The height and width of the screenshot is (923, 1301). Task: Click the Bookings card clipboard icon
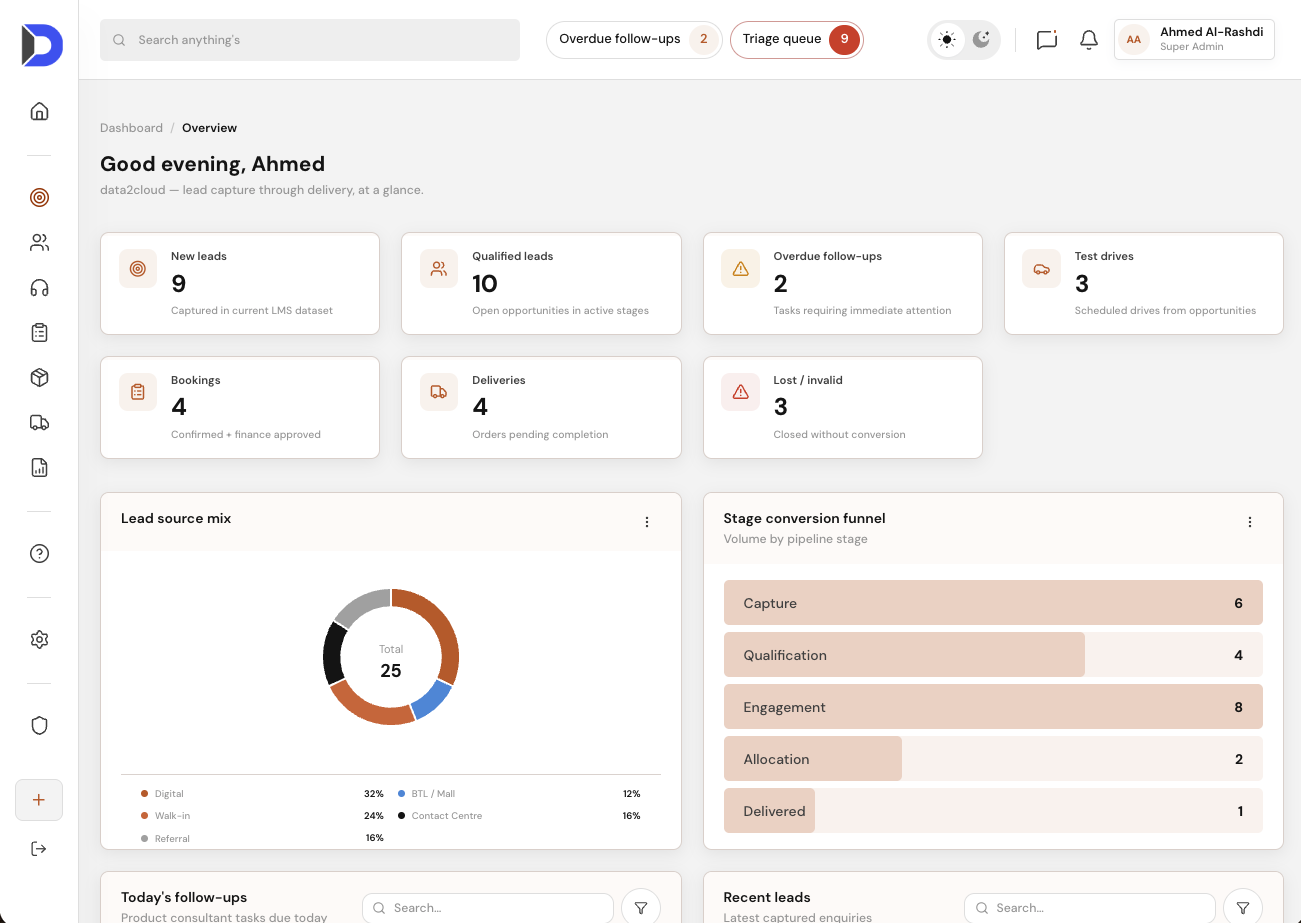pos(138,392)
